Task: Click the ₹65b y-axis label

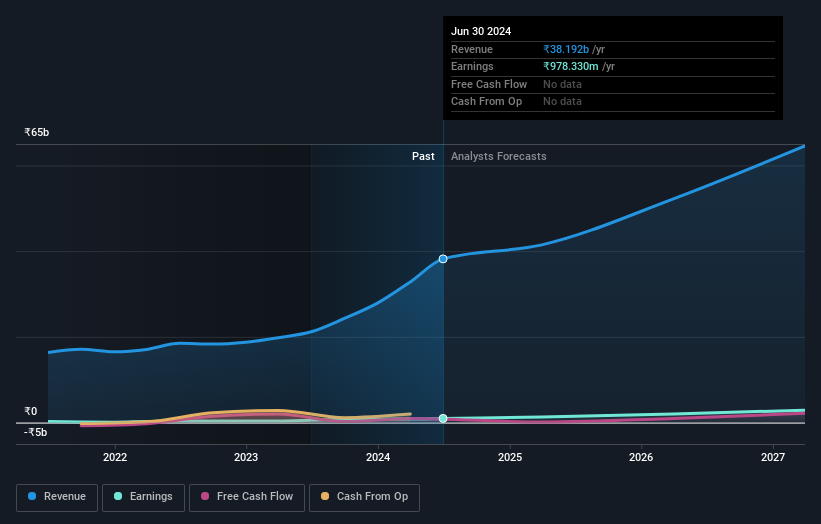Action: tap(37, 132)
